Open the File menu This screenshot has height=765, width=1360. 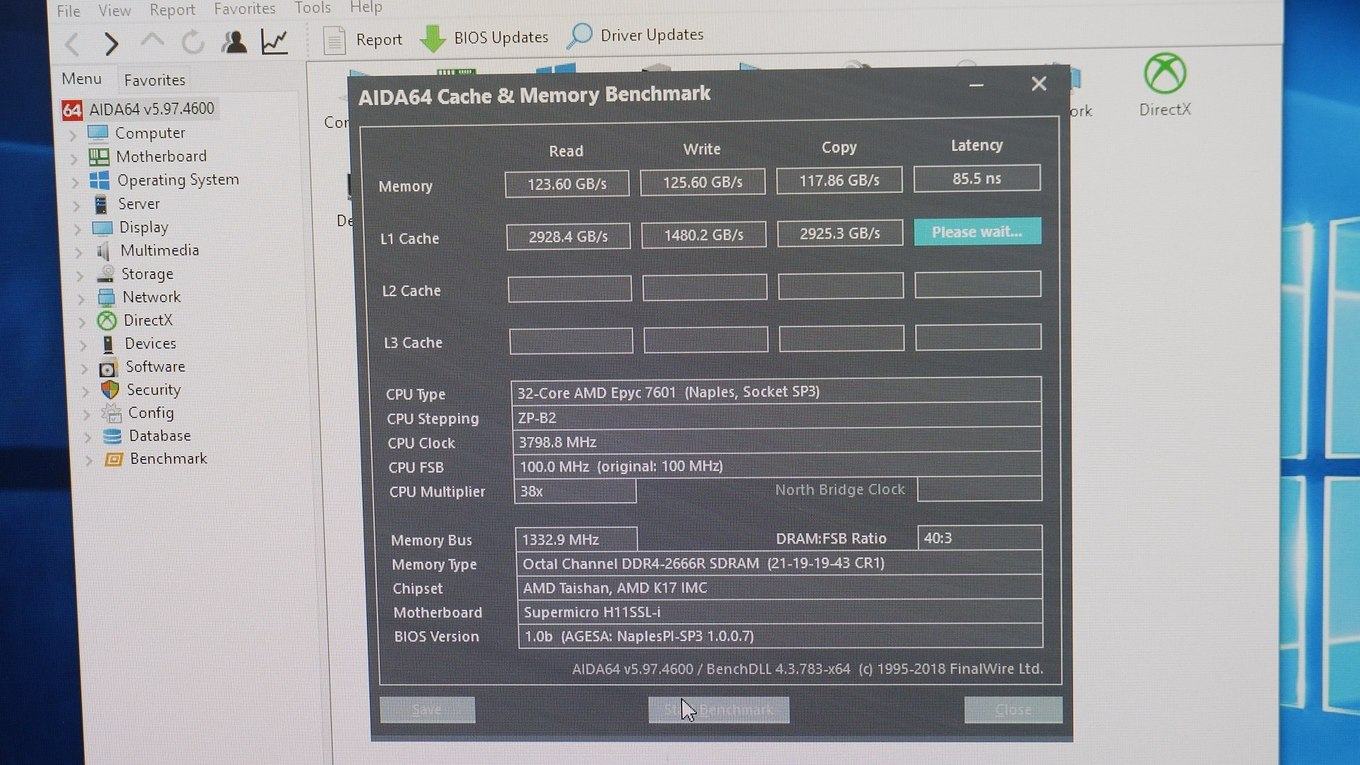[x=68, y=11]
